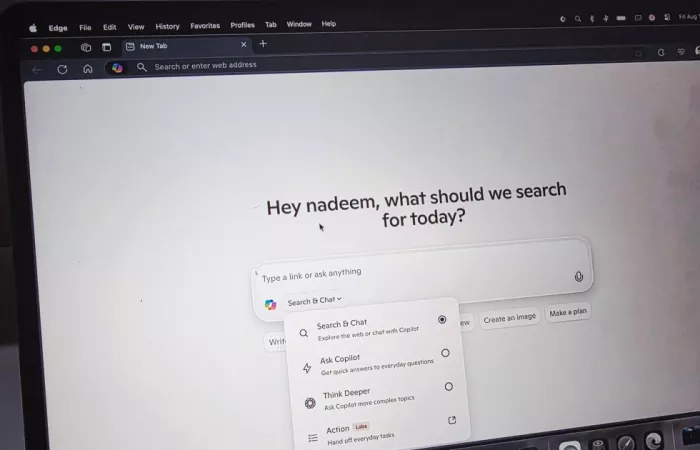The width and height of the screenshot is (700, 450).
Task: Click the Make a plan suggestion button
Action: click(x=568, y=313)
